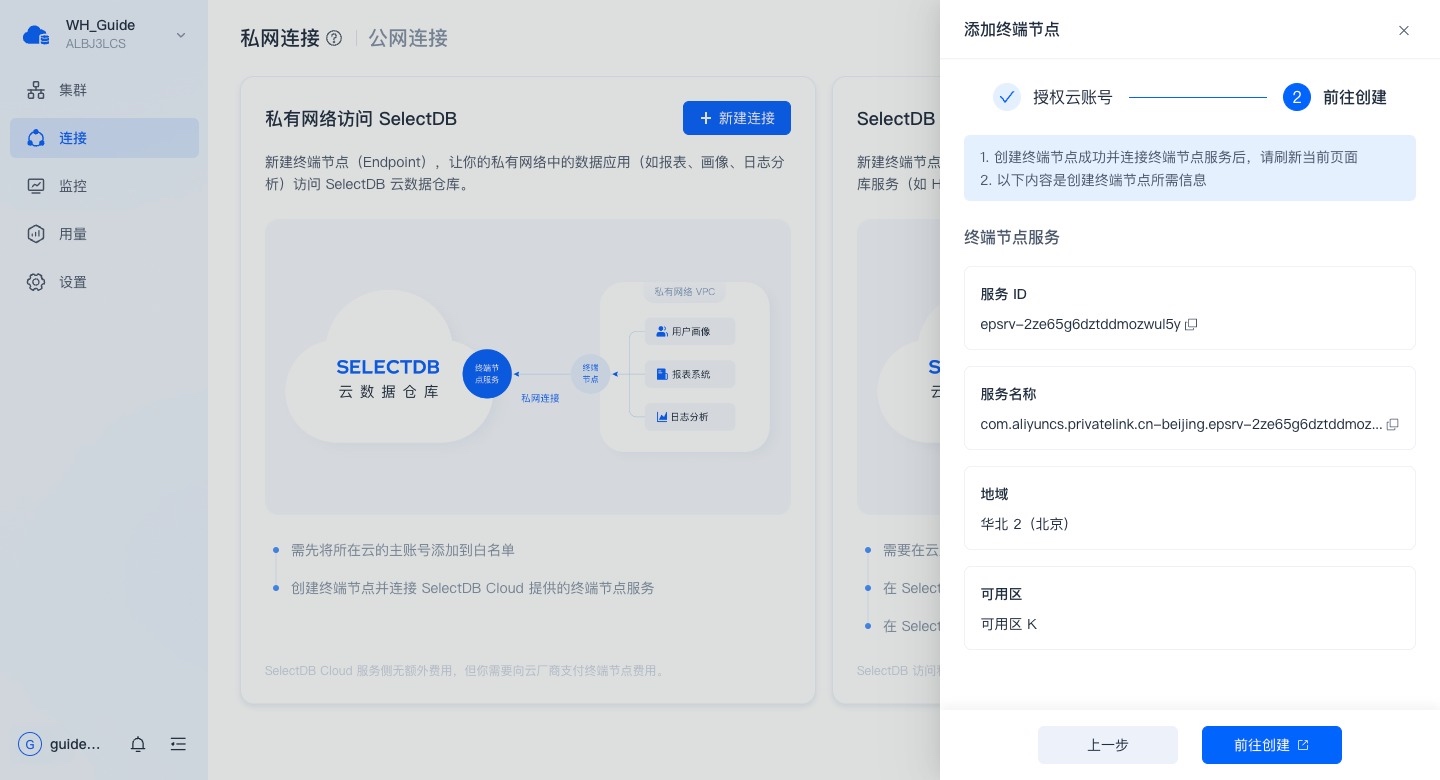The width and height of the screenshot is (1440, 780).
Task: Click the 上一步 button
Action: pos(1108,745)
